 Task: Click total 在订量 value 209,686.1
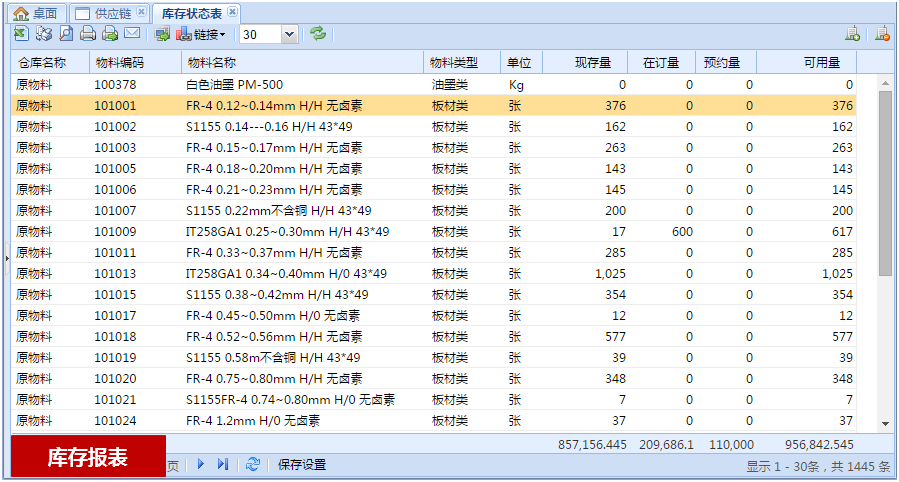coord(666,445)
